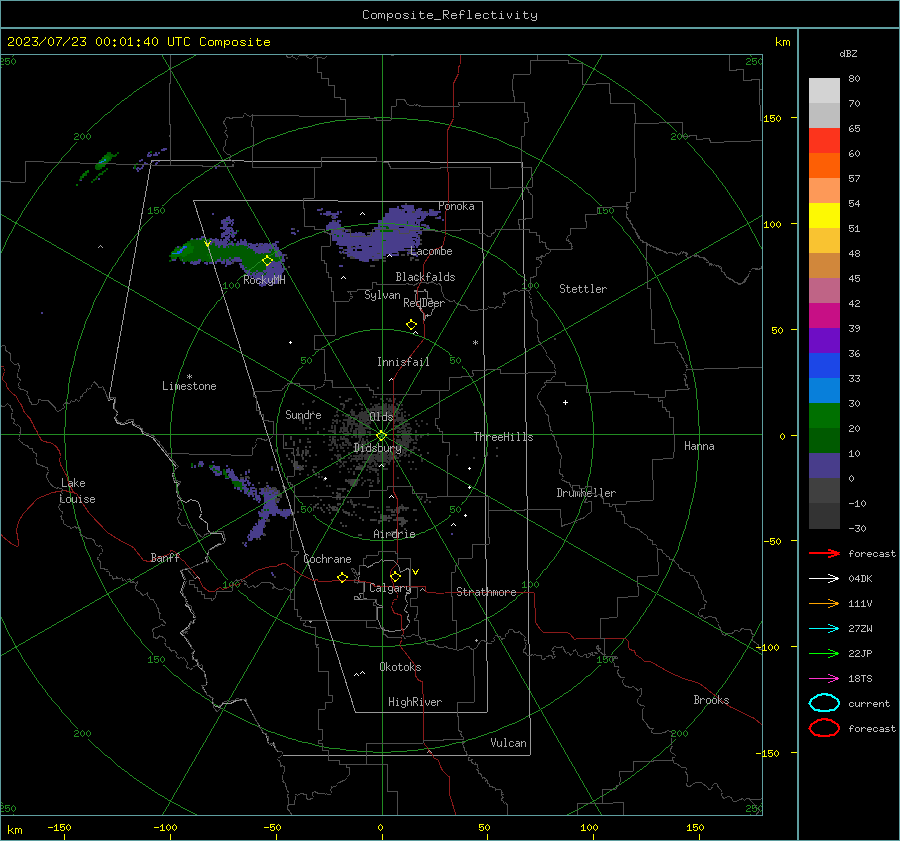Click the green 22JP arrow legend icon

[x=824, y=653]
